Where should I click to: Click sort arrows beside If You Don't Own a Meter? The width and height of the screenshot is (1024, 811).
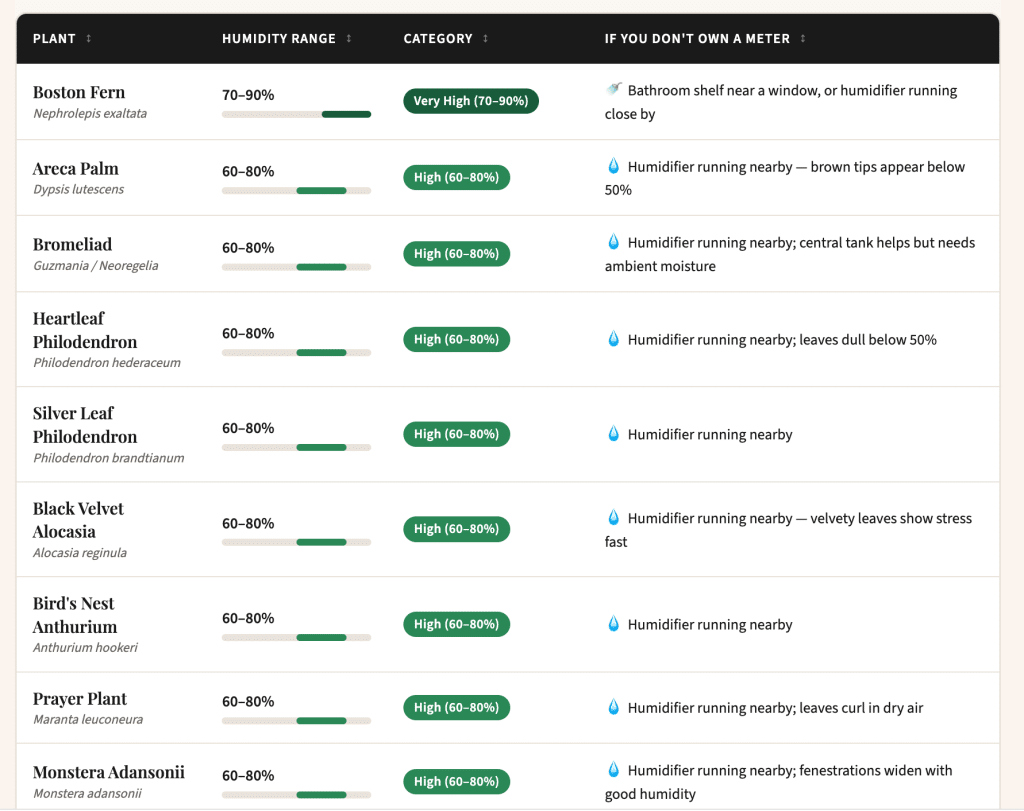pyautogui.click(x=803, y=39)
